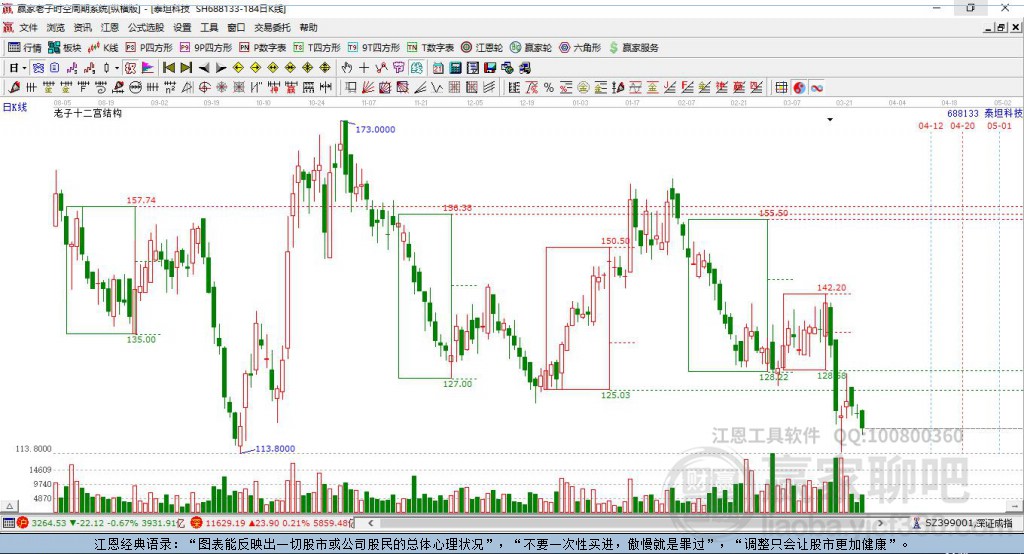Open the 江恩轮 Gann wheel tool
The height and width of the screenshot is (554, 1024).
pyautogui.click(x=482, y=48)
